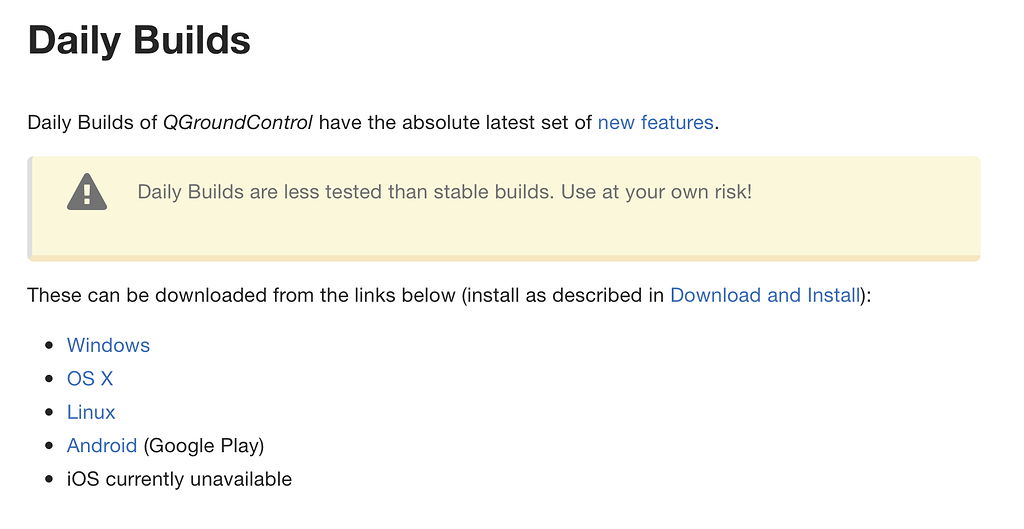Follow the "Download and Install" link
Viewport: 1024px width, 529px height.
(765, 295)
